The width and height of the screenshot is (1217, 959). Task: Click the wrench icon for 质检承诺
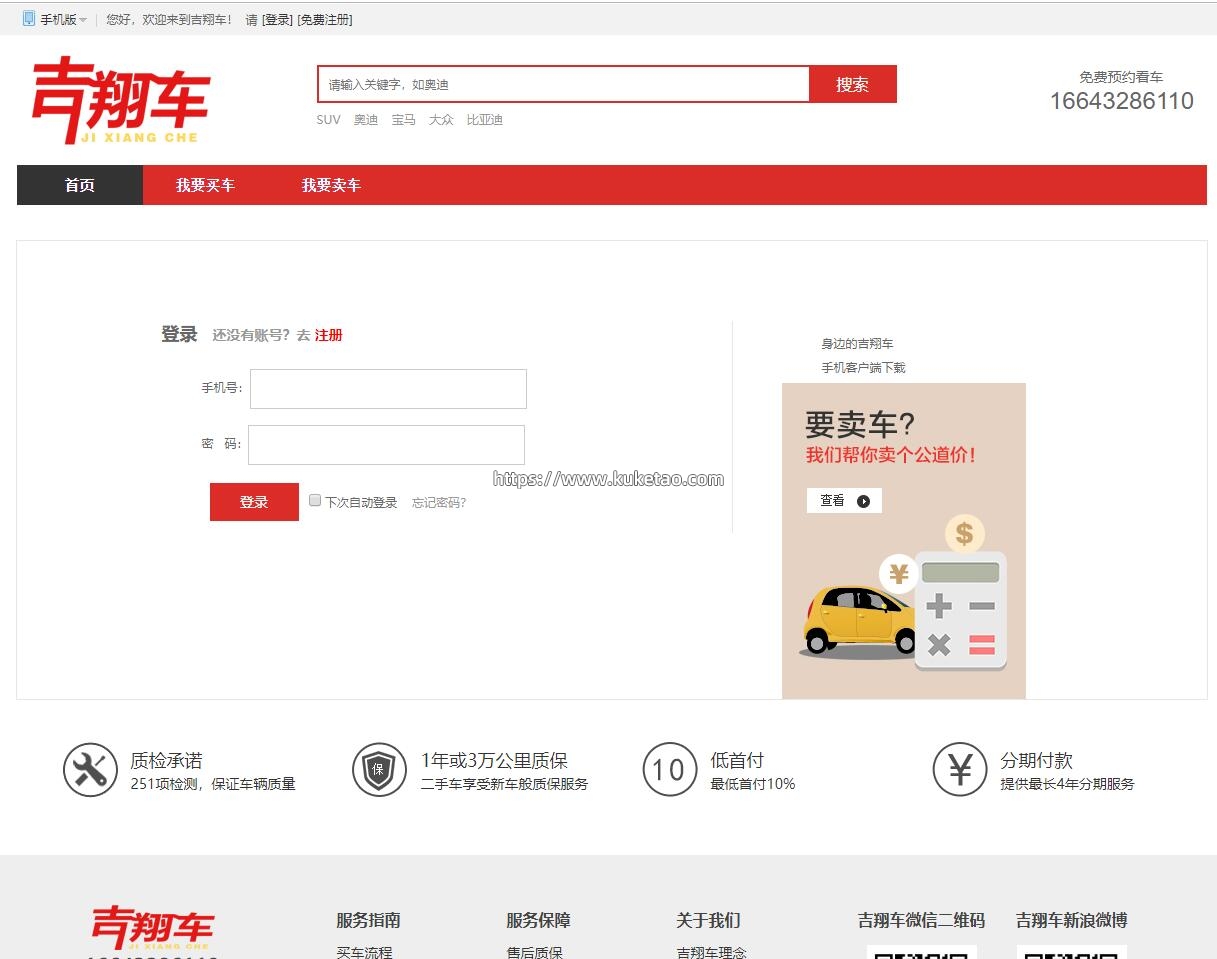point(90,770)
